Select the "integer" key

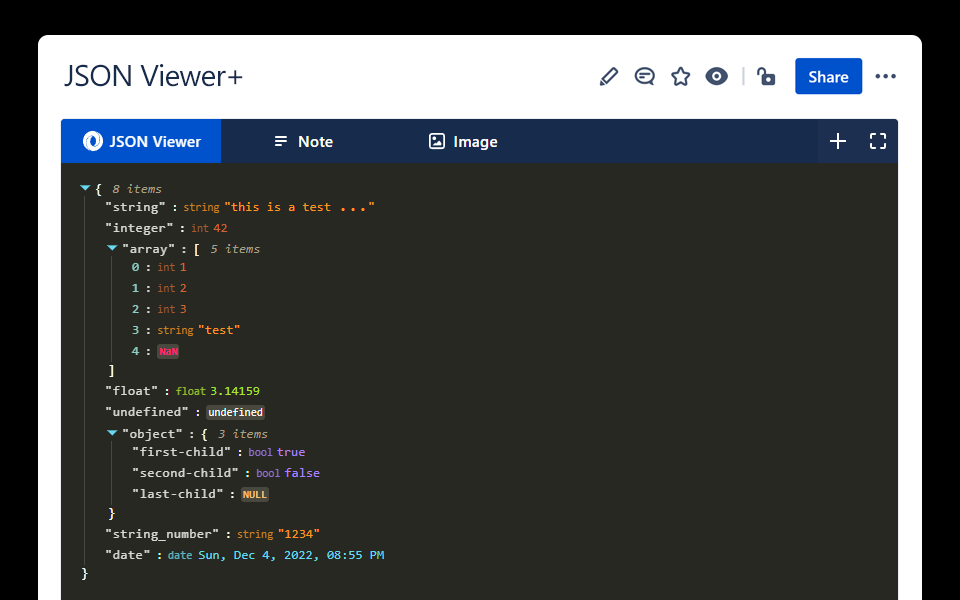point(139,228)
